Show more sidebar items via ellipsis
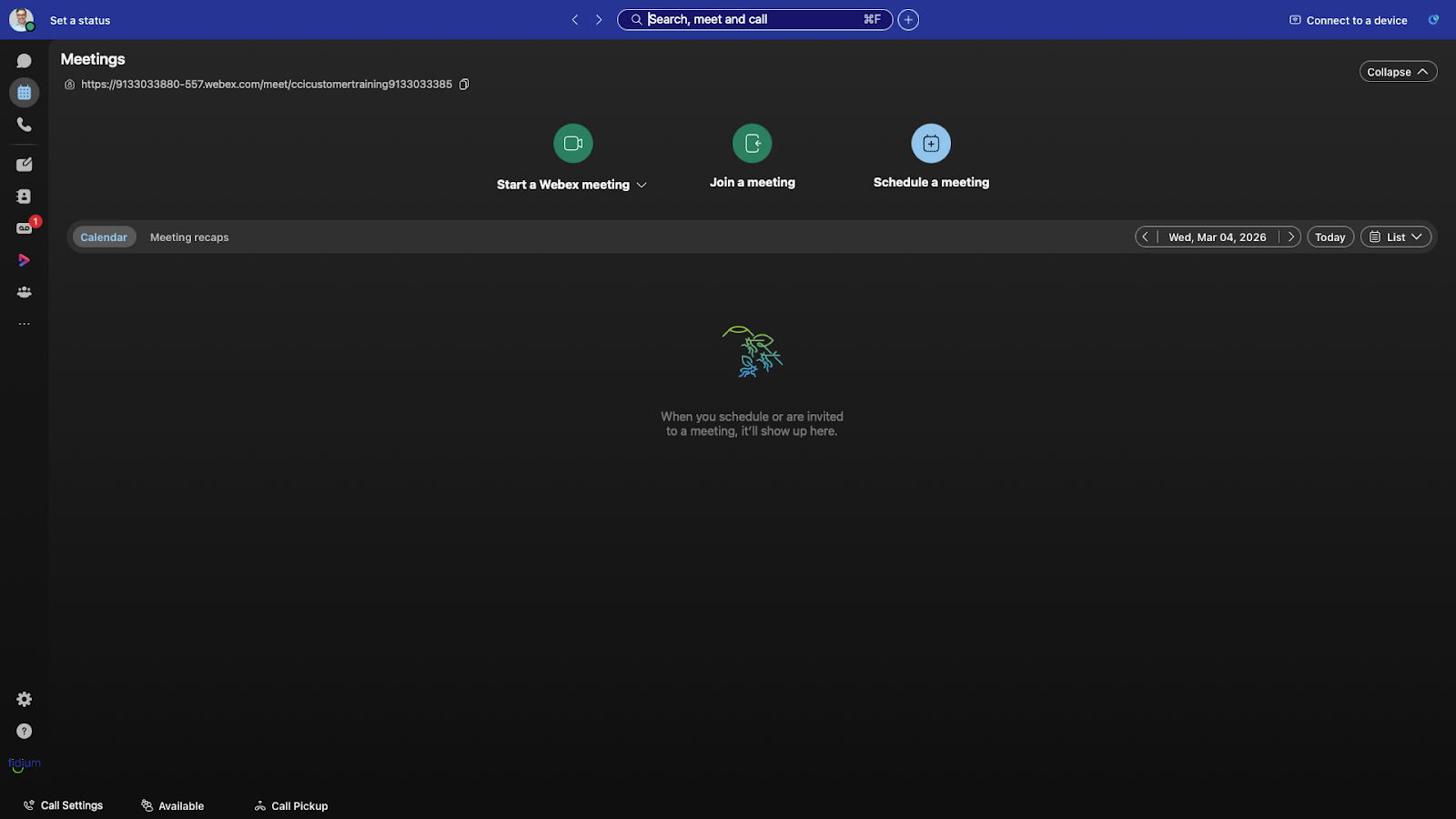The height and width of the screenshot is (819, 1456). [x=25, y=324]
